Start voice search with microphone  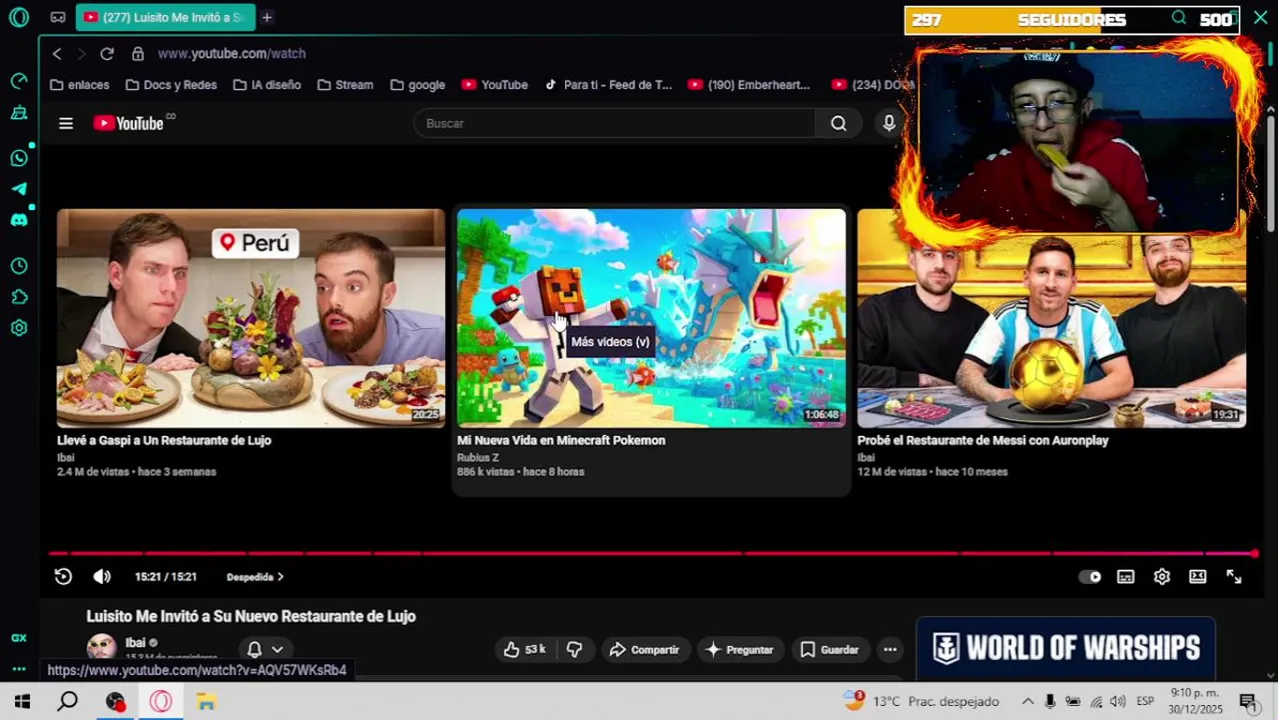888,123
